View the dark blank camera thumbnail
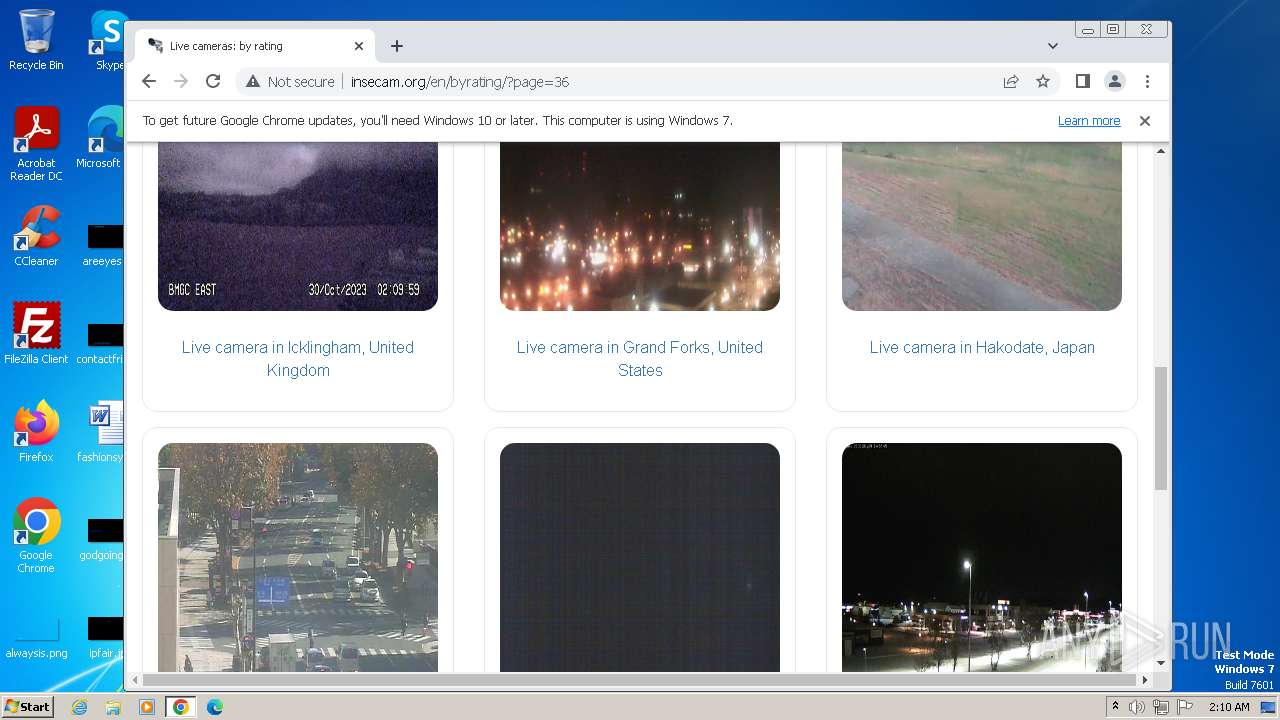Screen dimensions: 1280x720 (x=640, y=557)
